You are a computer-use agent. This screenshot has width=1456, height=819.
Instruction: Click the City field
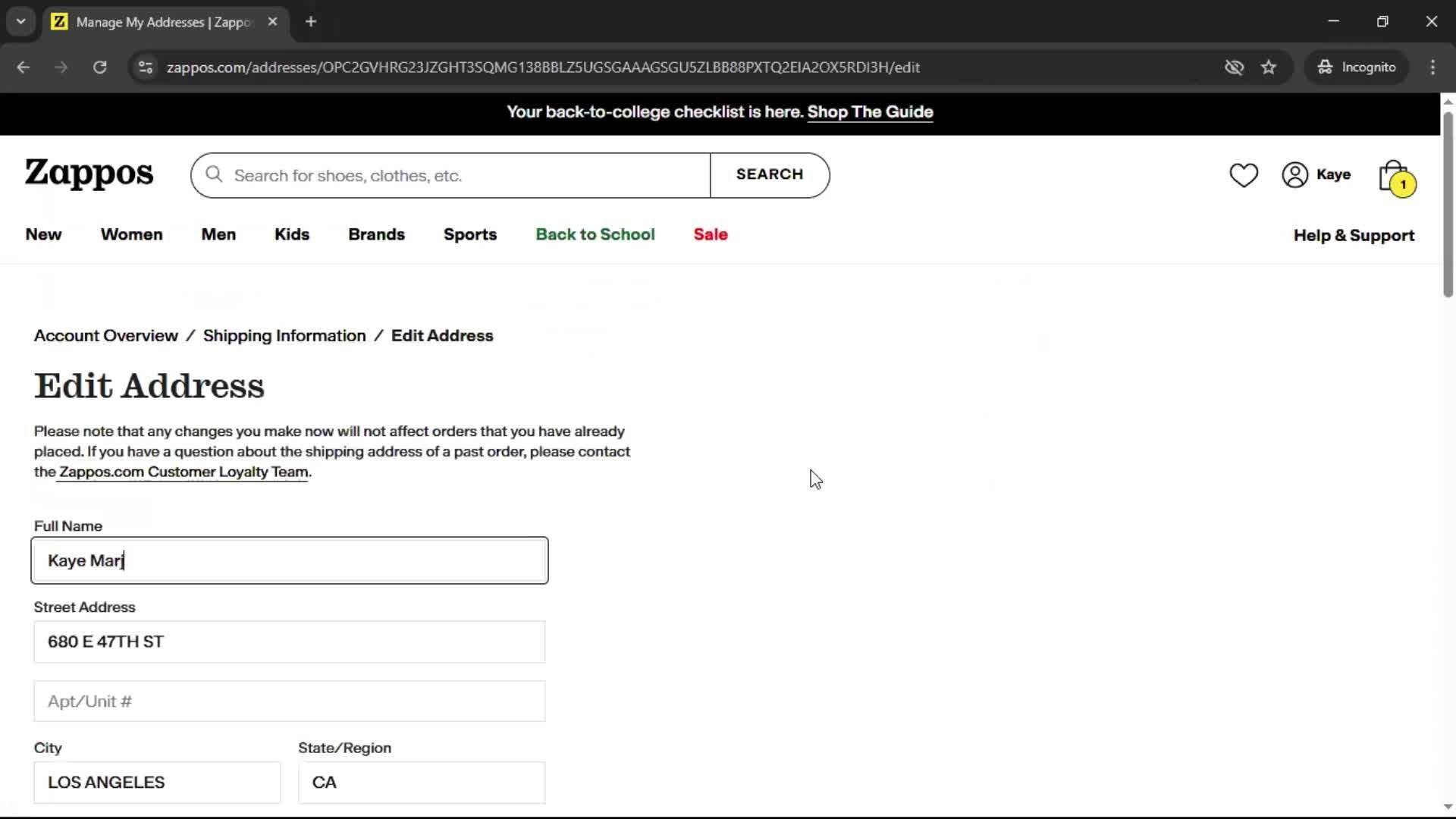coord(157,783)
